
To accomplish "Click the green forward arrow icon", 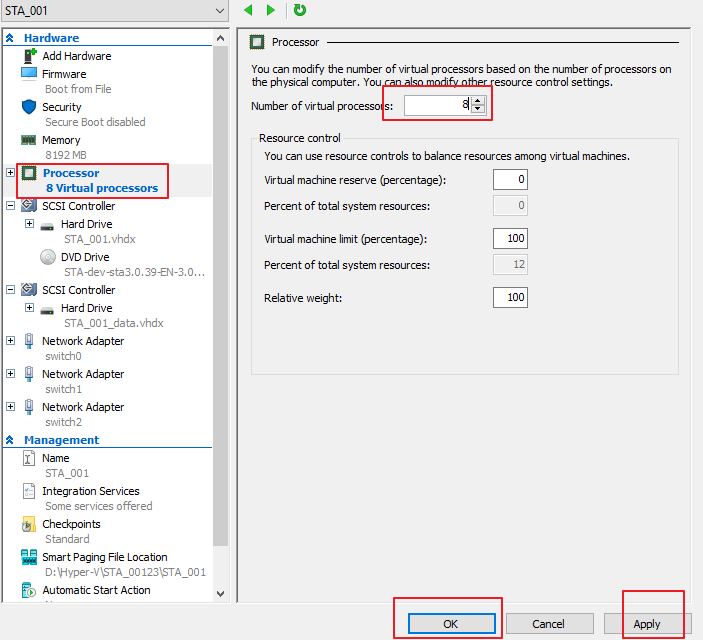I will [270, 10].
